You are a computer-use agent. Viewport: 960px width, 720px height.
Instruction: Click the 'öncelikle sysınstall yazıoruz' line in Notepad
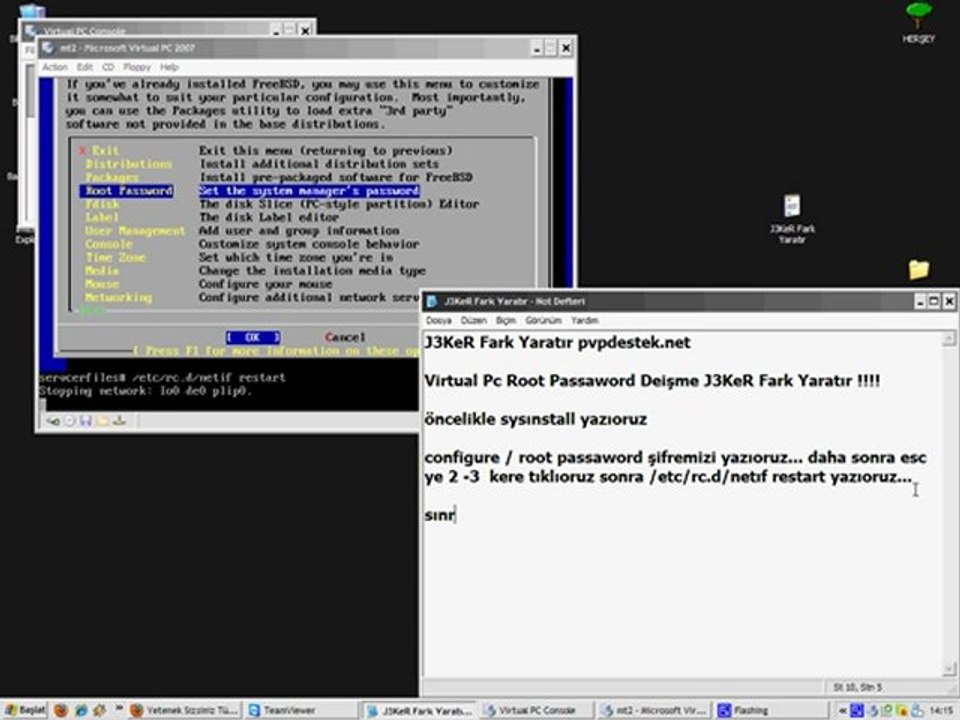(535, 419)
